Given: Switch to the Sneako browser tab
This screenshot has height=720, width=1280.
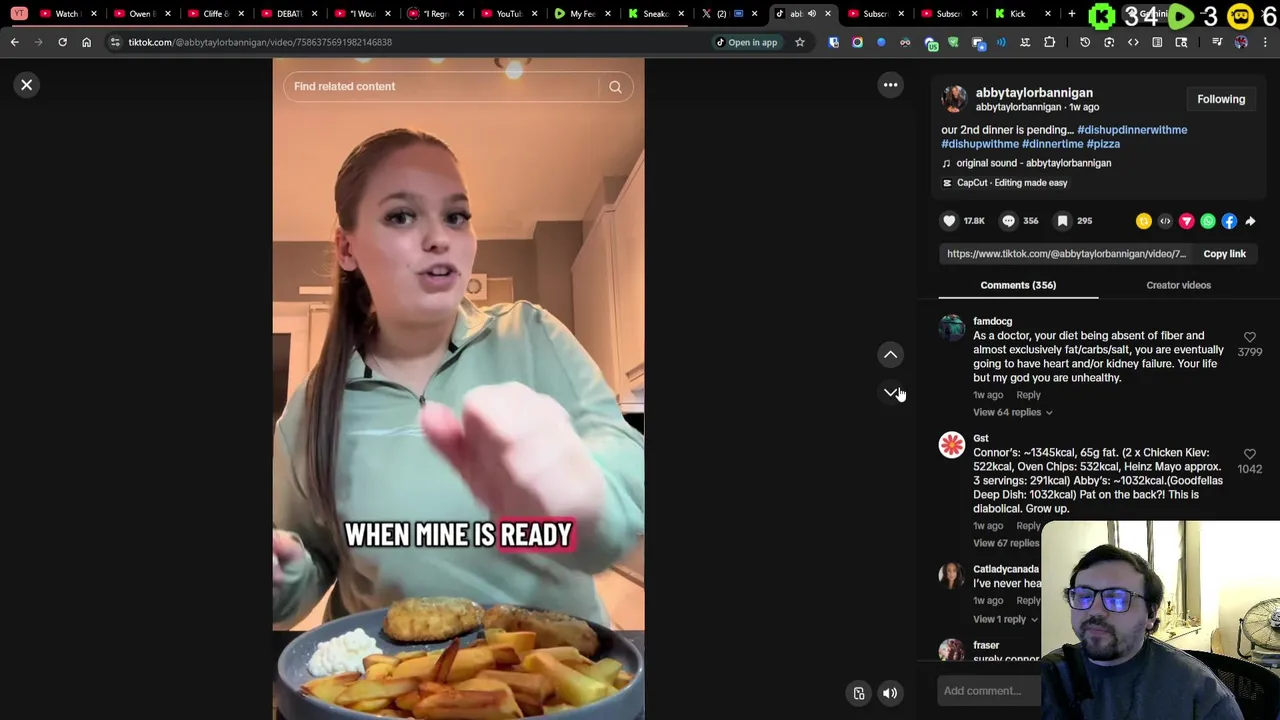Looking at the screenshot, I should click(x=655, y=14).
